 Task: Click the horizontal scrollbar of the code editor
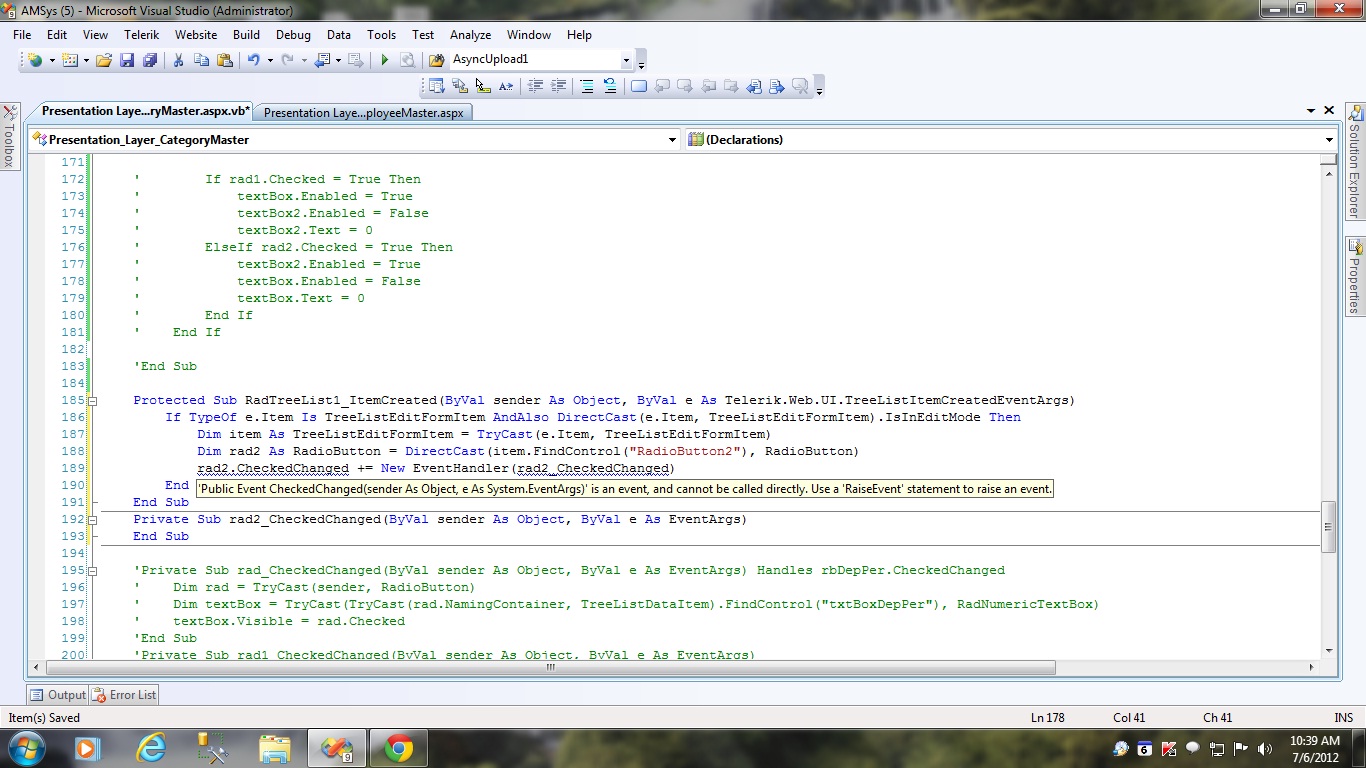tap(549, 667)
